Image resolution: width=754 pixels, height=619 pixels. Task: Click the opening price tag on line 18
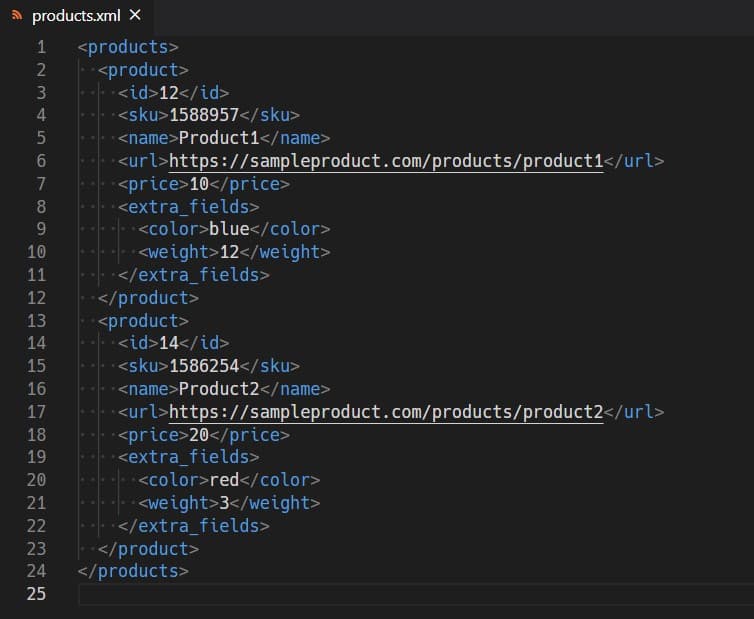(153, 435)
